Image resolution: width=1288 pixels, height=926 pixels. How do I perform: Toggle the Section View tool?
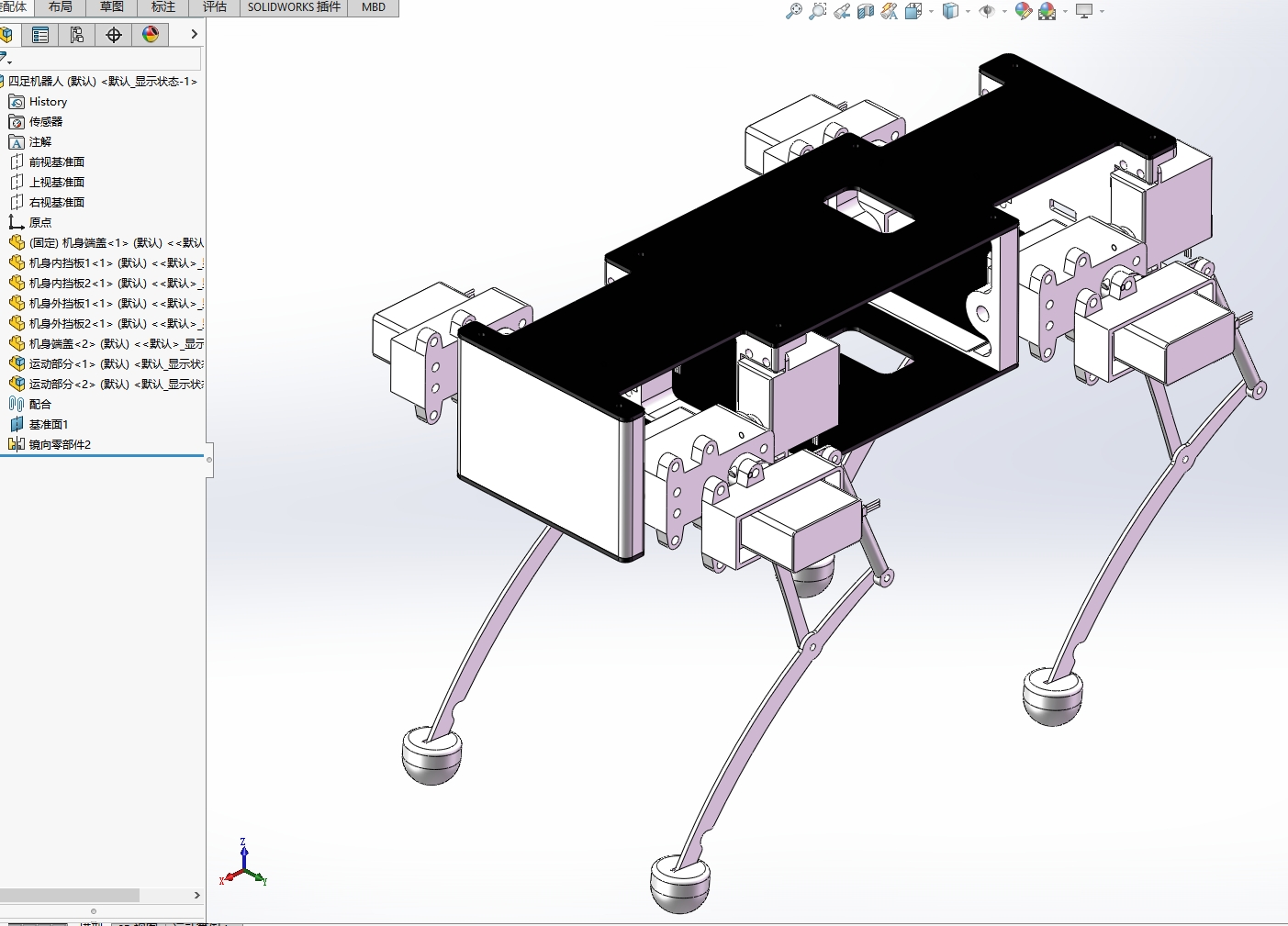click(866, 11)
